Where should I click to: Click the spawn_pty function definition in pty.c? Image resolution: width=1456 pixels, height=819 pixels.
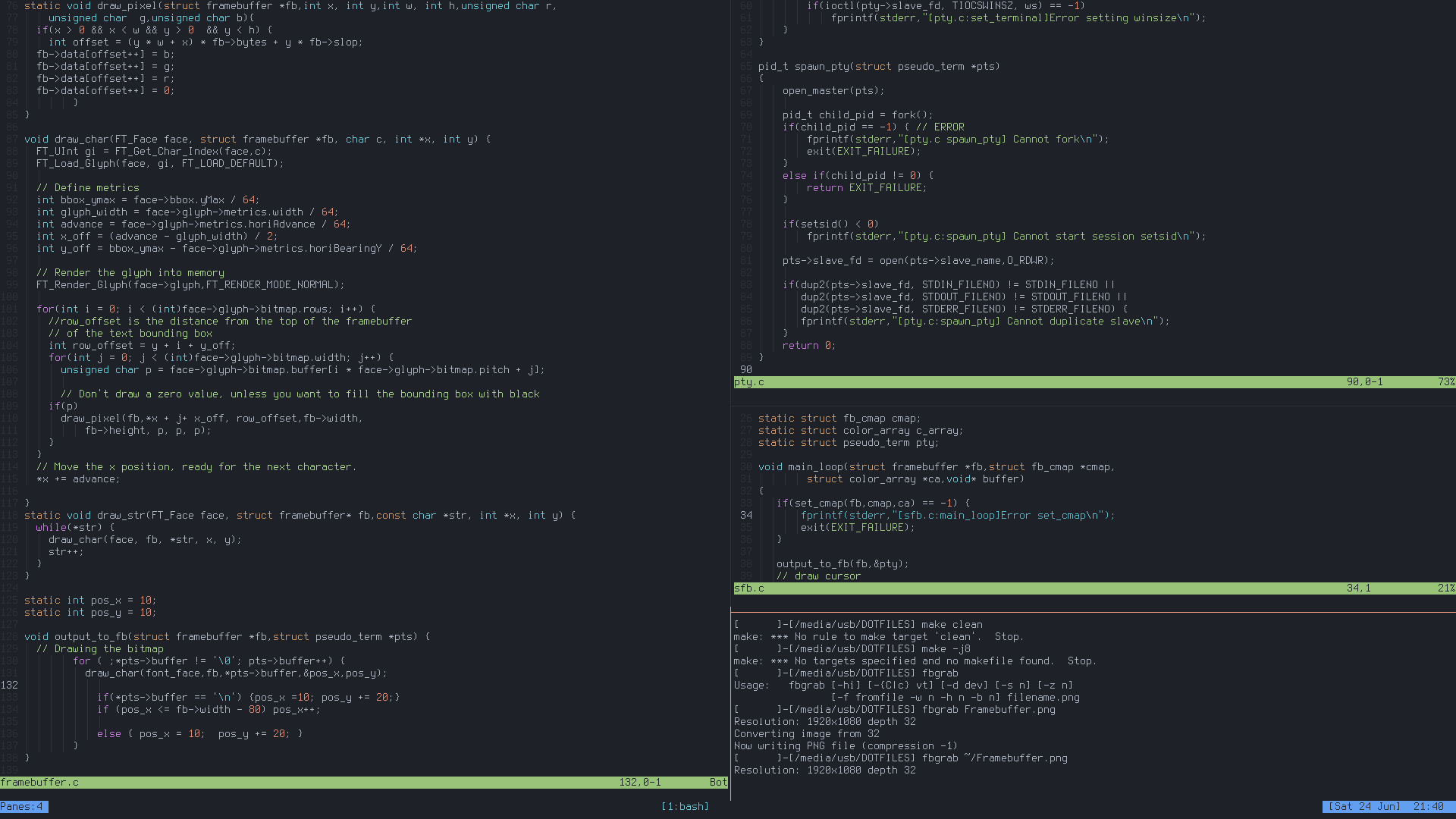coord(821,66)
